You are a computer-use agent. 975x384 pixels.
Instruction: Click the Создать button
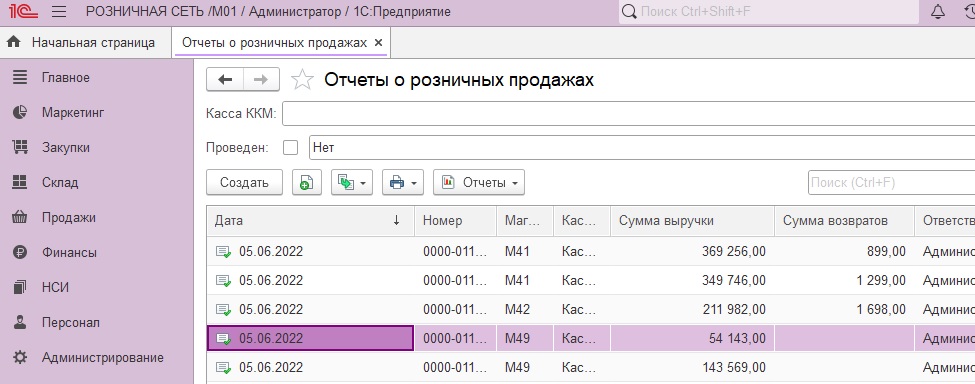[244, 183]
